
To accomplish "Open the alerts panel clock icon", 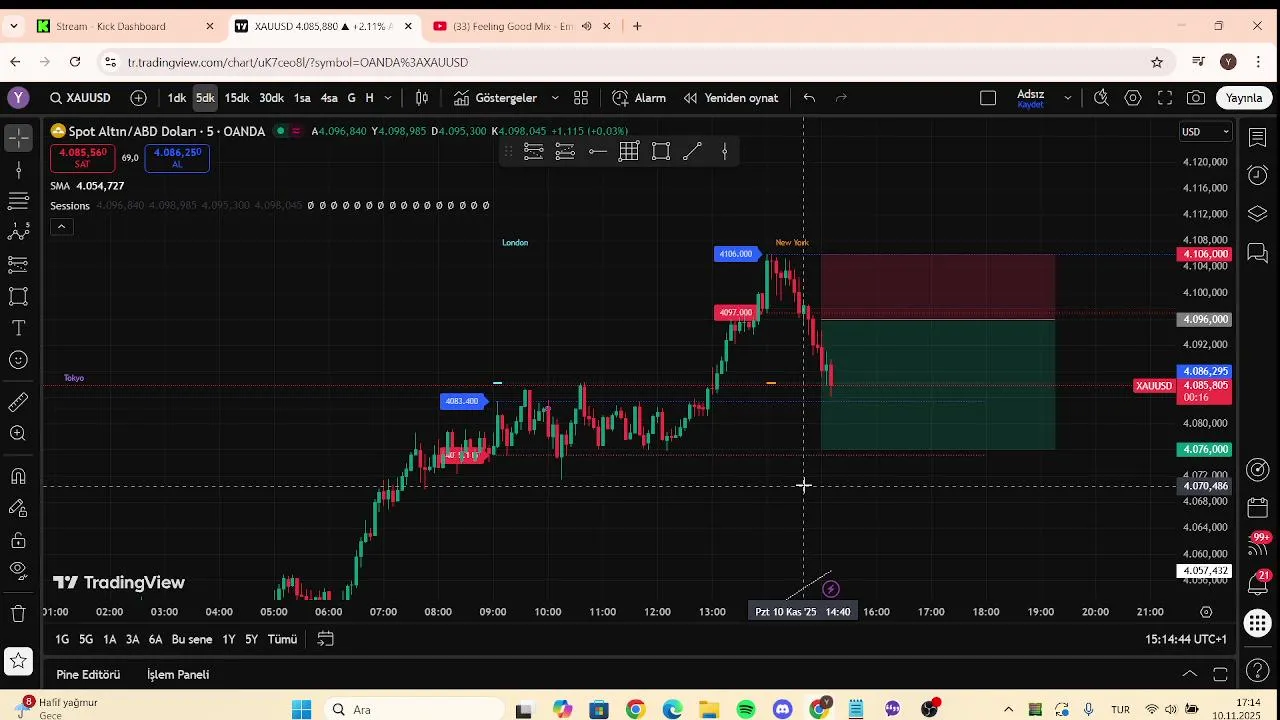I will [x=1258, y=176].
